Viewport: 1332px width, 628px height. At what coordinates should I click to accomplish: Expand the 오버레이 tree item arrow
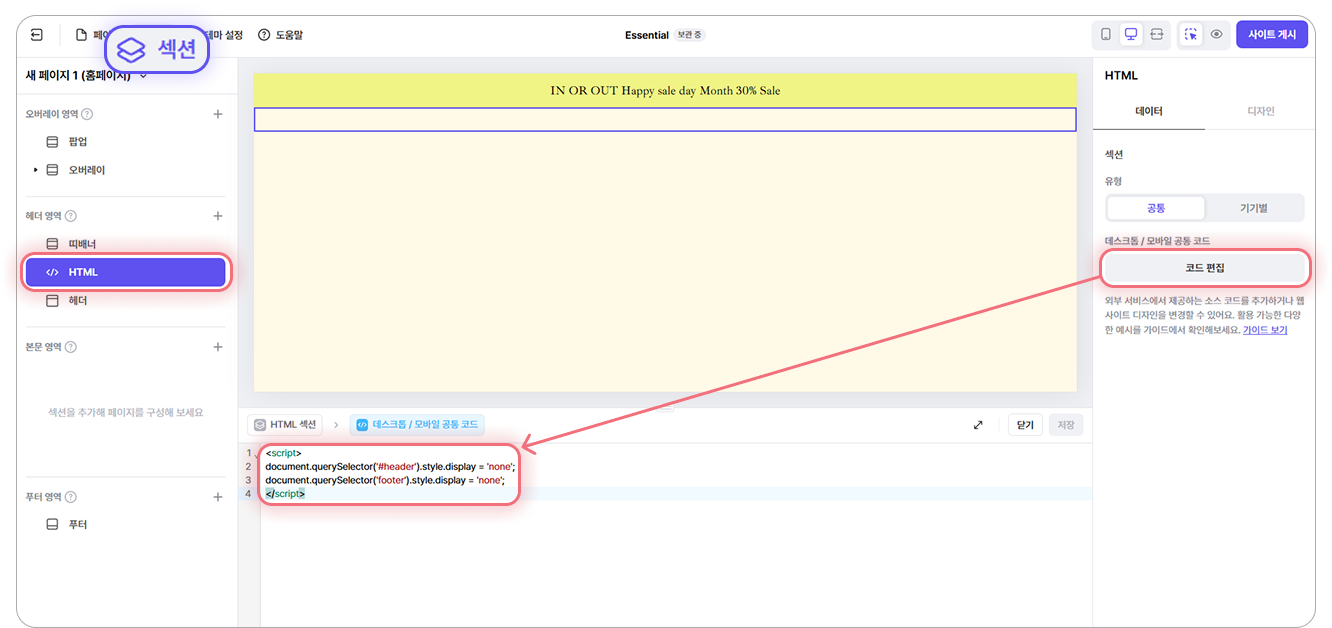click(x=36, y=170)
